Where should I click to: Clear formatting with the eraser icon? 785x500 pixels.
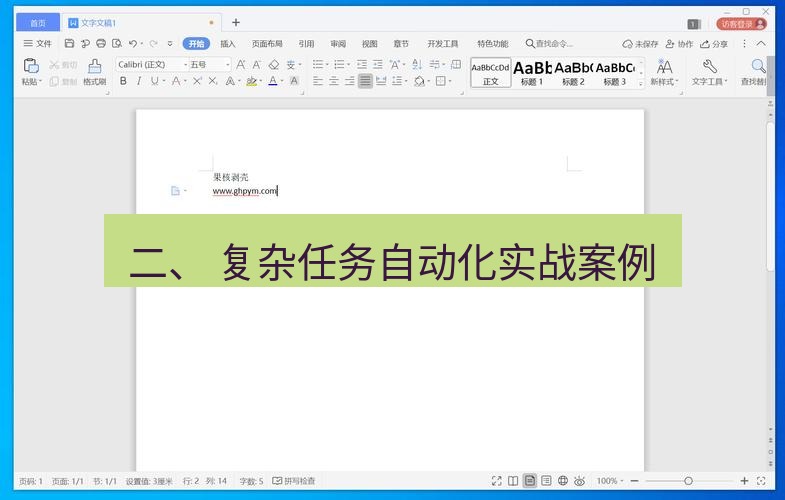[x=274, y=65]
